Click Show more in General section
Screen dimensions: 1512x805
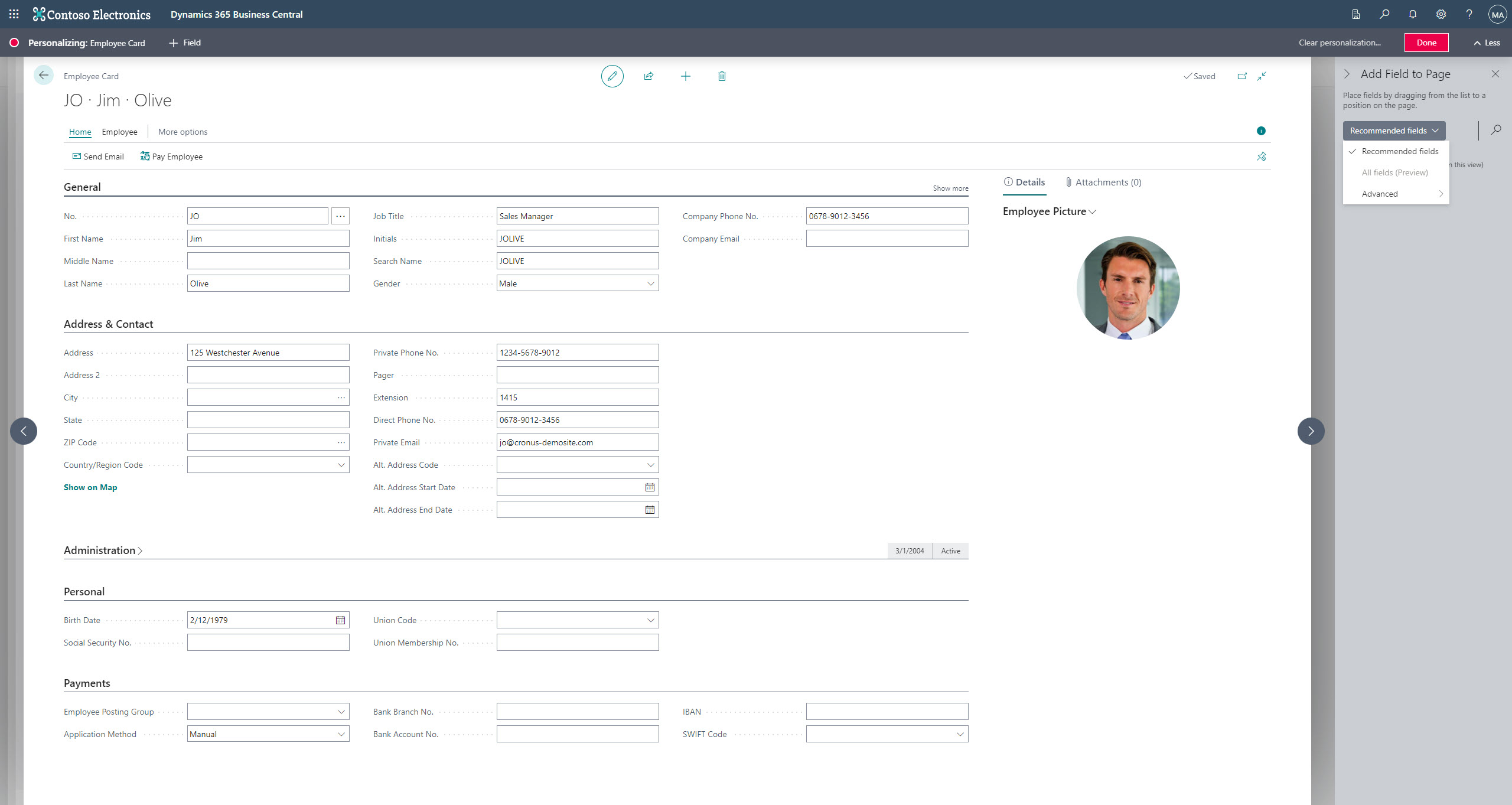pos(950,188)
